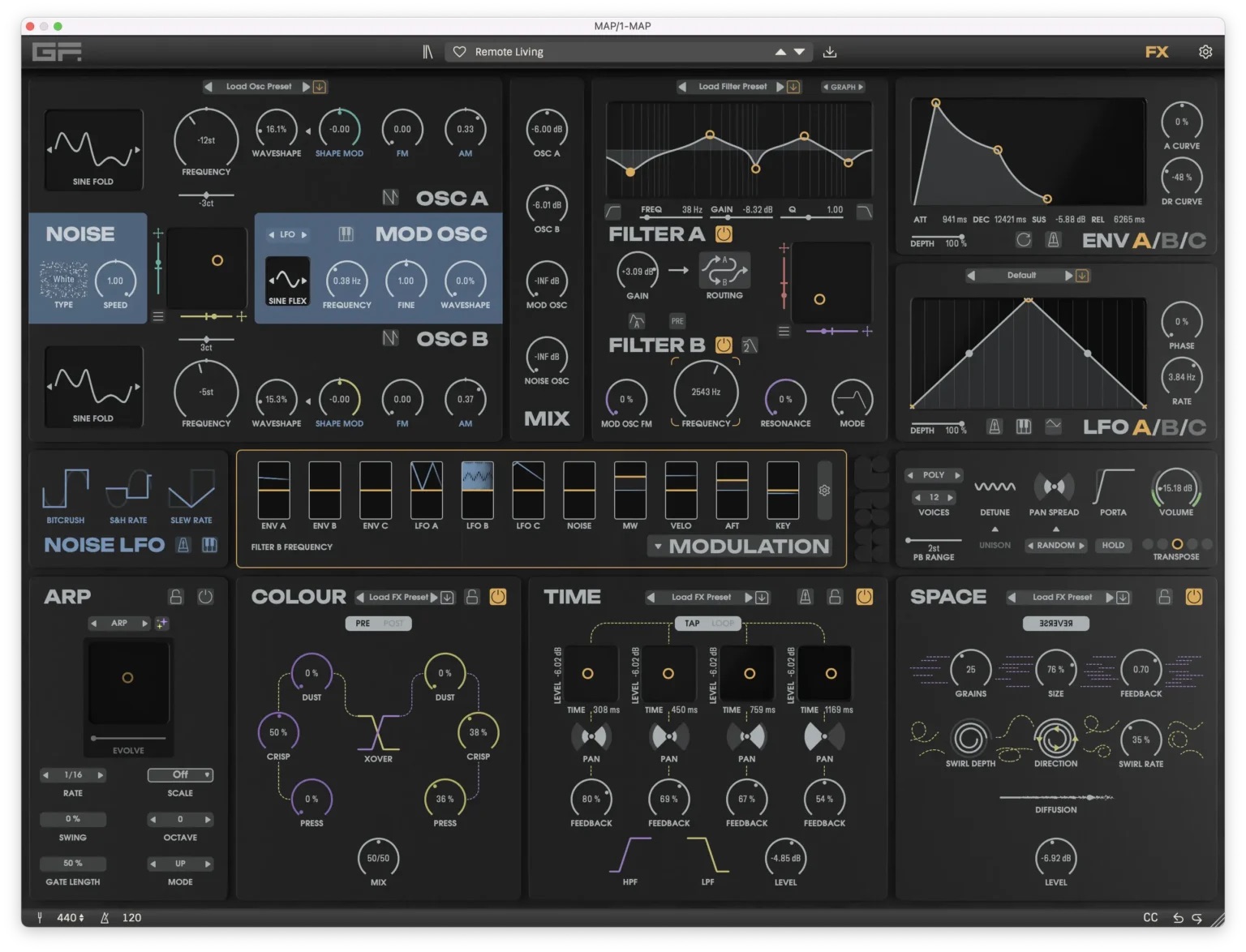Screen dimensions: 1246x952
Task: Favorite the preset with the heart icon
Action: [459, 52]
